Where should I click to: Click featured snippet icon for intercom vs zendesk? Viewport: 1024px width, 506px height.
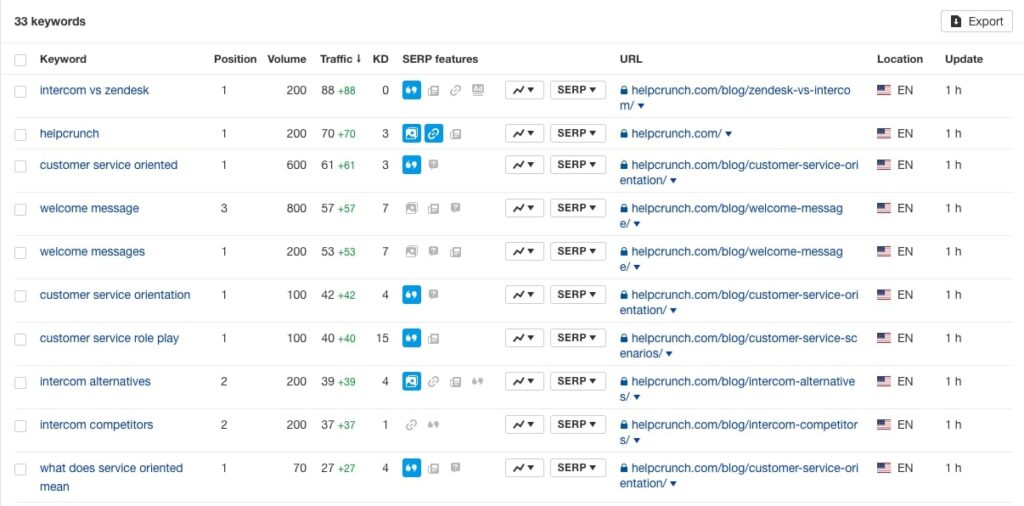[411, 90]
